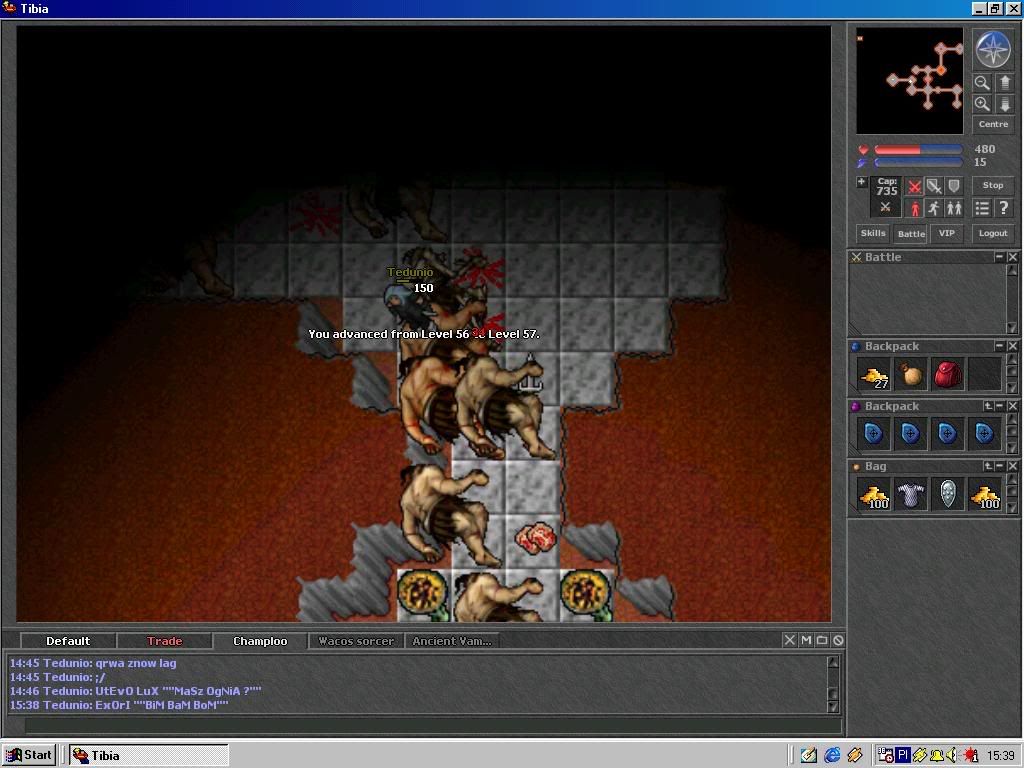Open the ignore list circle icon

(x=839, y=641)
